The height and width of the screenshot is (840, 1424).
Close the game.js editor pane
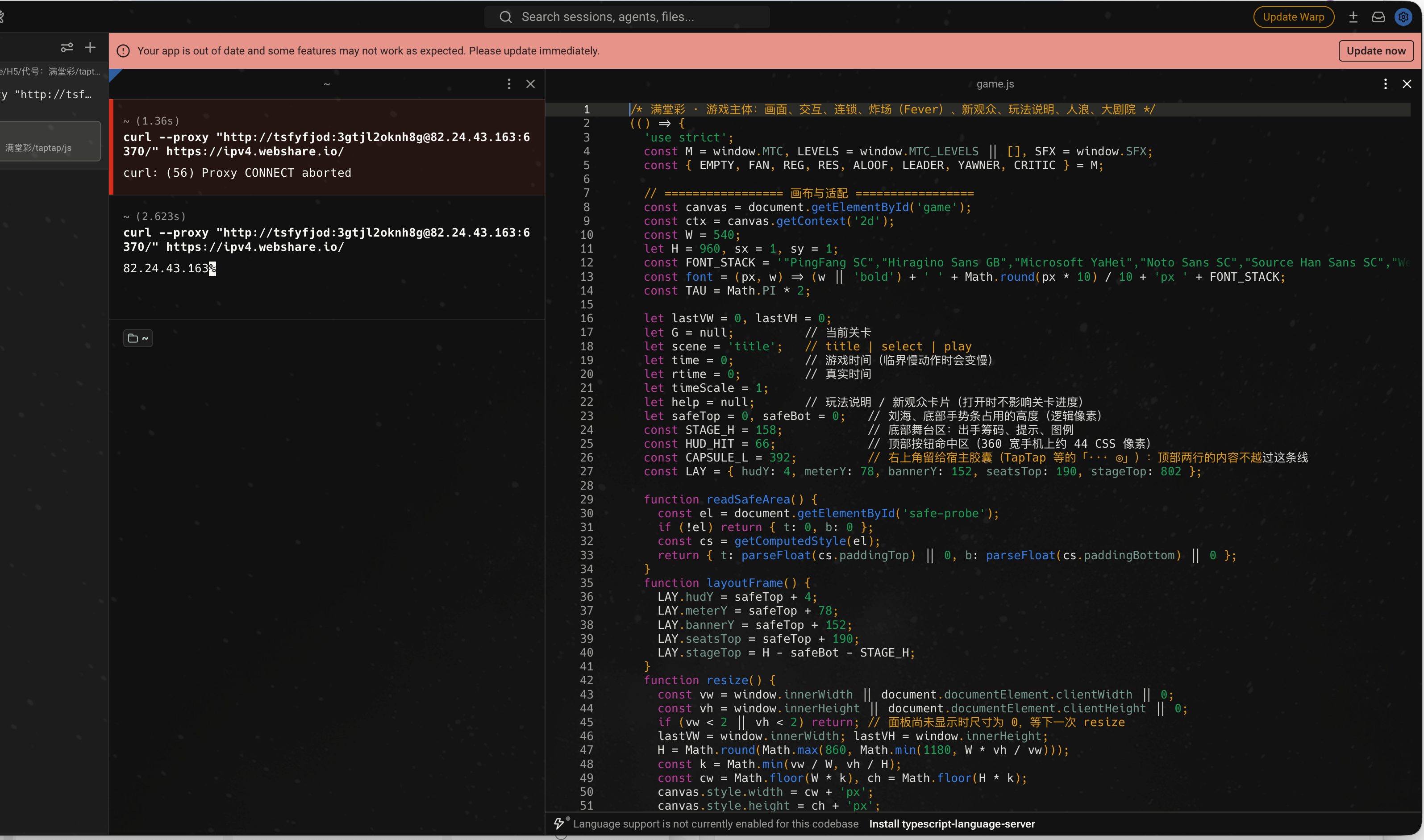point(1407,84)
